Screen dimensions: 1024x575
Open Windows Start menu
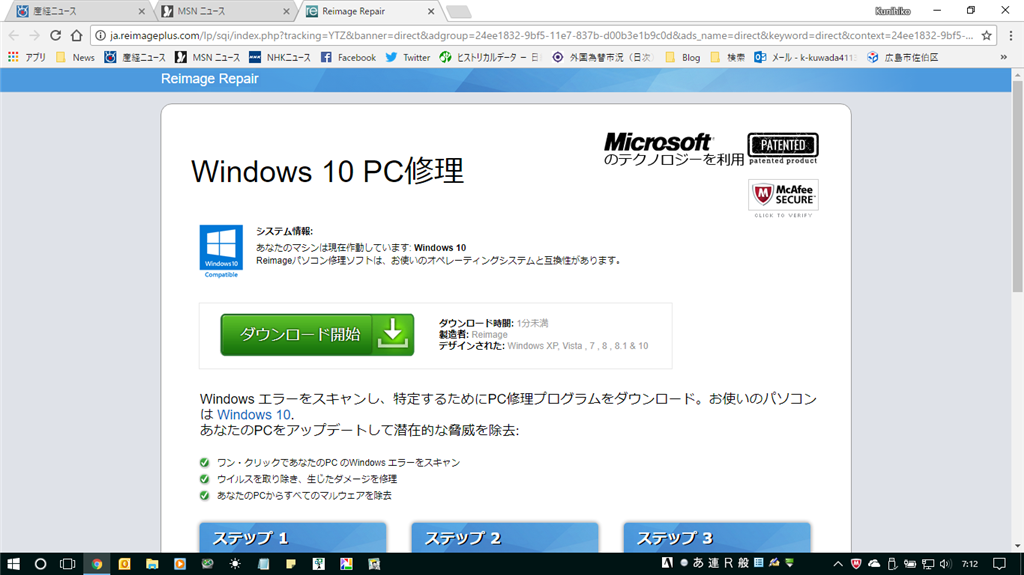13,564
